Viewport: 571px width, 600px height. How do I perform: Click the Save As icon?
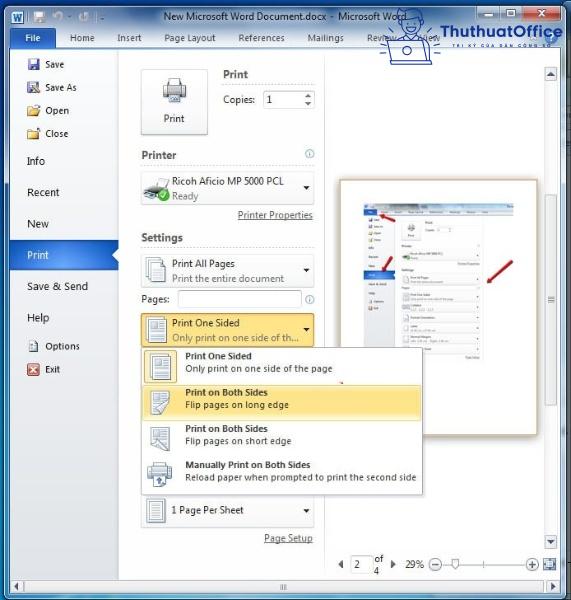coord(34,87)
